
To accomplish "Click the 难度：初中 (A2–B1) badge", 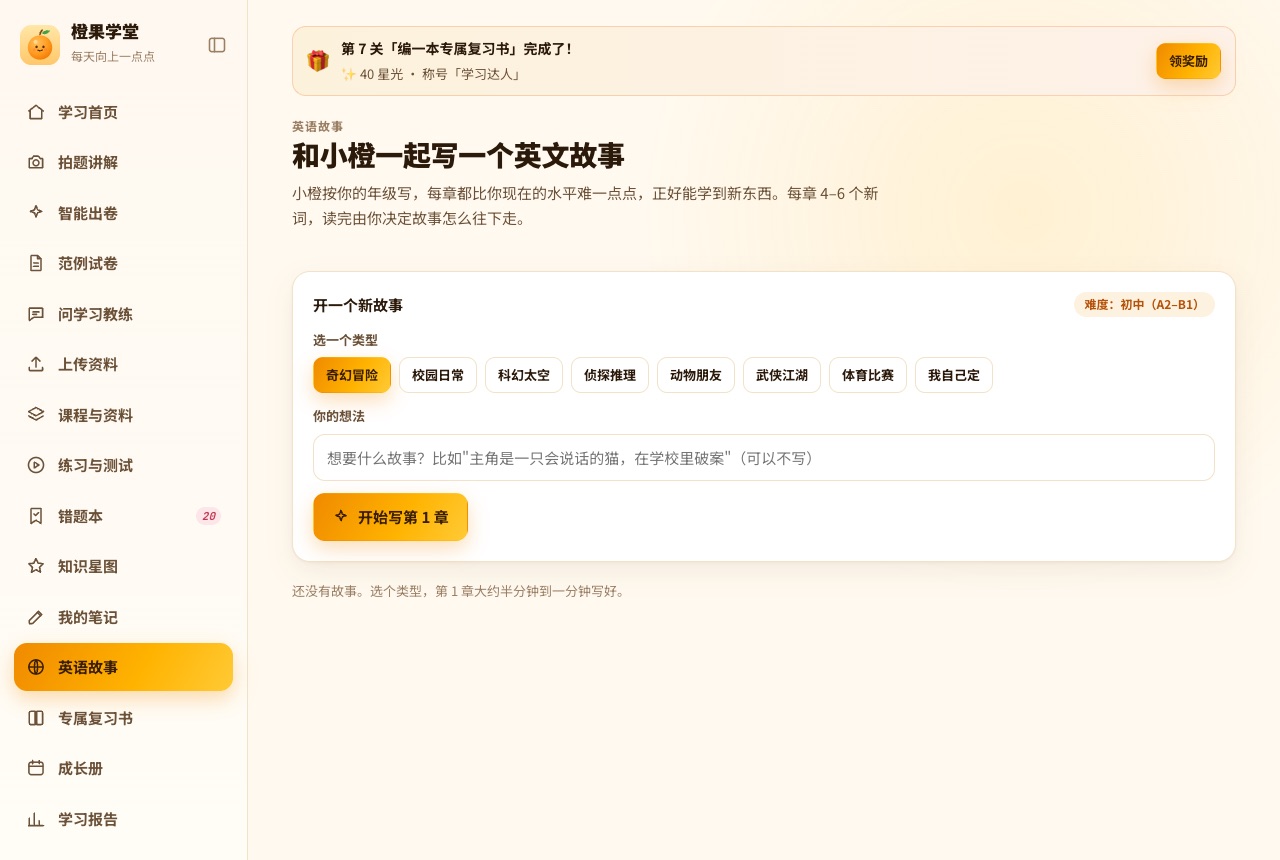I will (x=1144, y=304).
